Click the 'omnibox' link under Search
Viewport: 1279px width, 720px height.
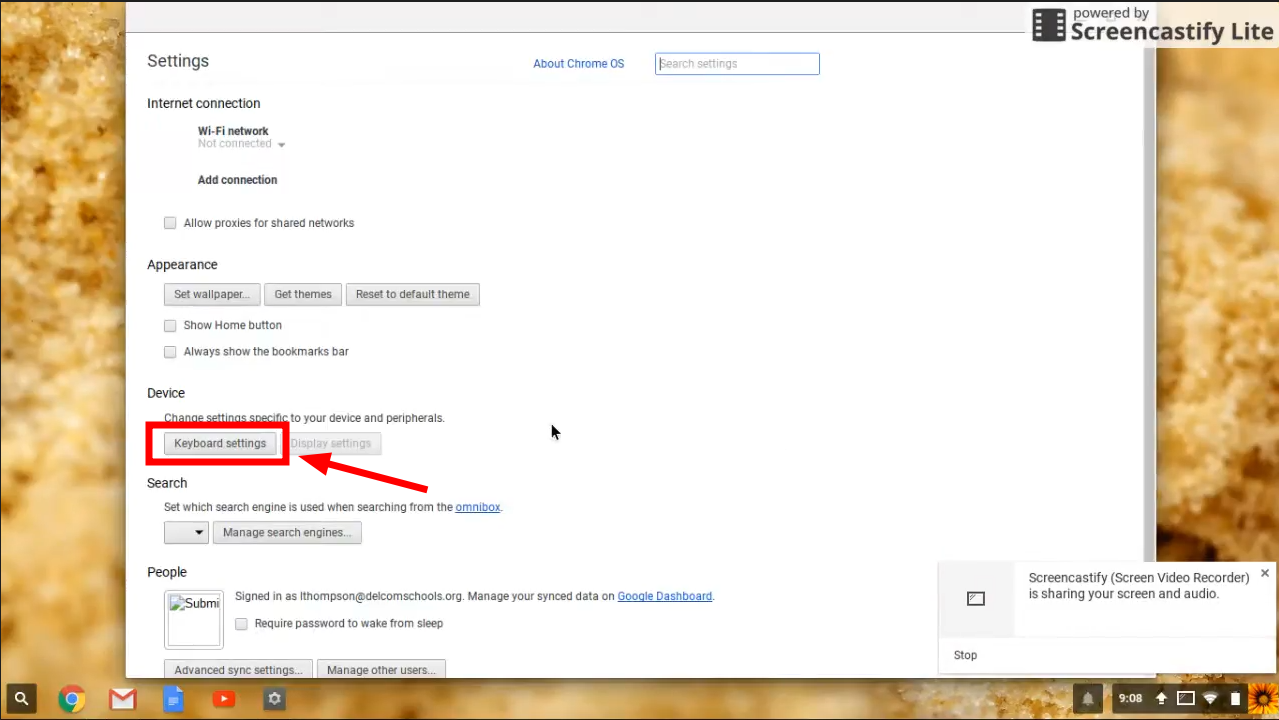point(477,507)
